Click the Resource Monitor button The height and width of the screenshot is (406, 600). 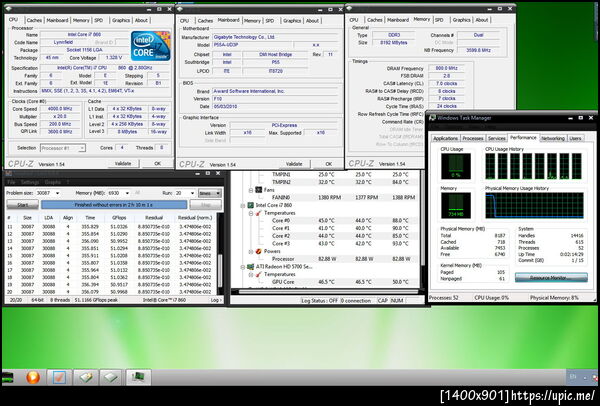pos(551,278)
